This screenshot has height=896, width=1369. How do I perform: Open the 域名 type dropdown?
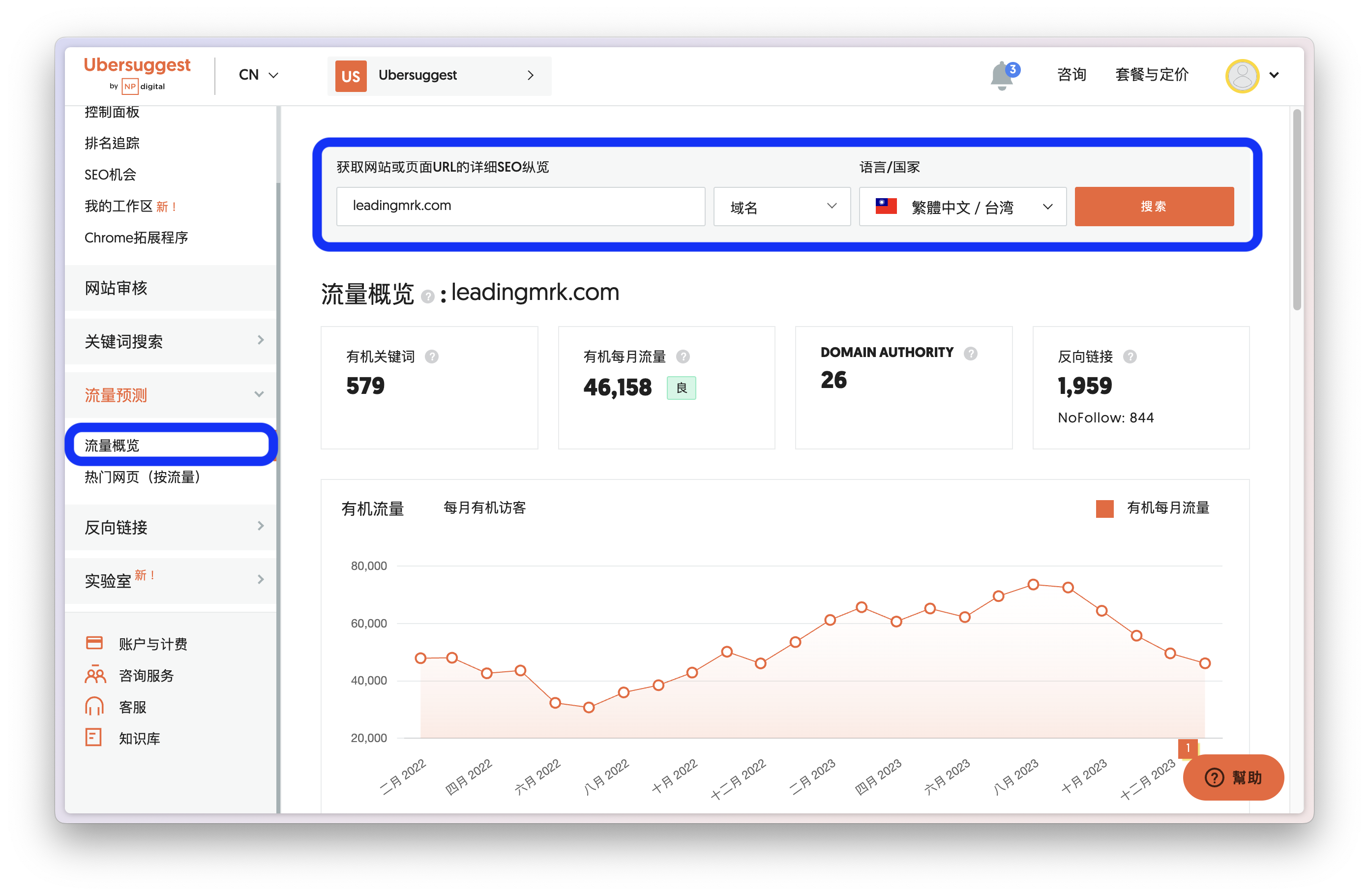pyautogui.click(x=782, y=207)
